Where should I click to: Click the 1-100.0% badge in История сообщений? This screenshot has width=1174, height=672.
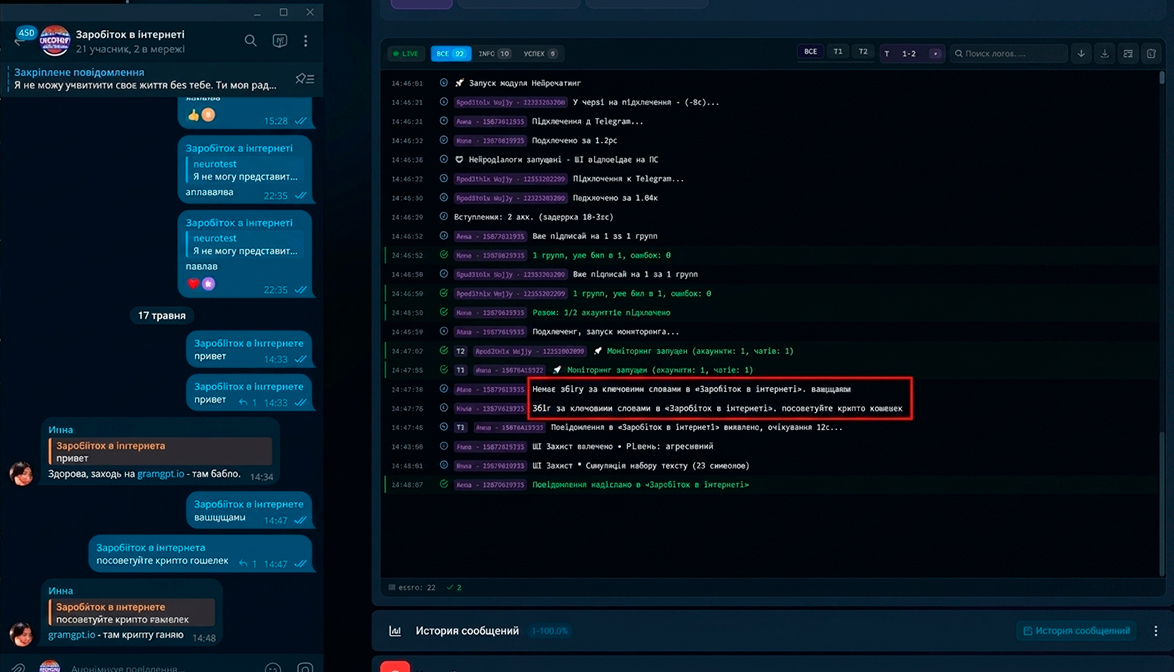pos(550,631)
